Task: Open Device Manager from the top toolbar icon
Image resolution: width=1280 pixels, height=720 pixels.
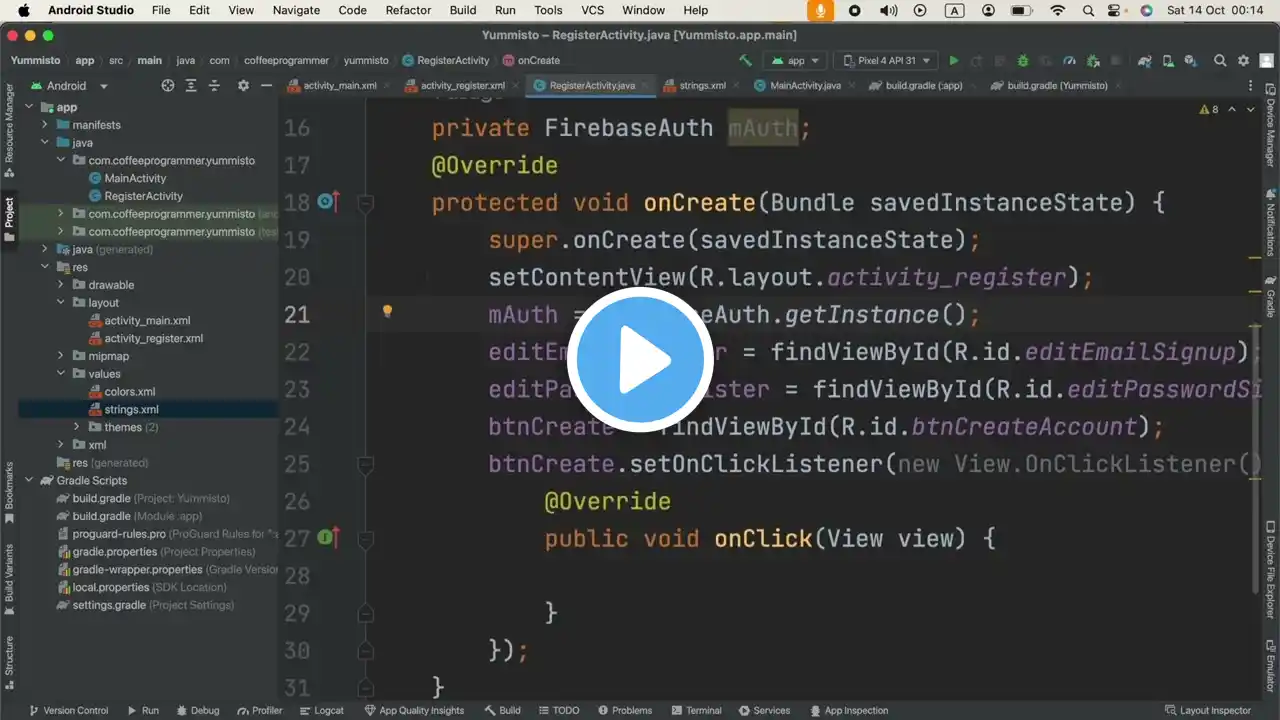Action: click(x=1170, y=60)
